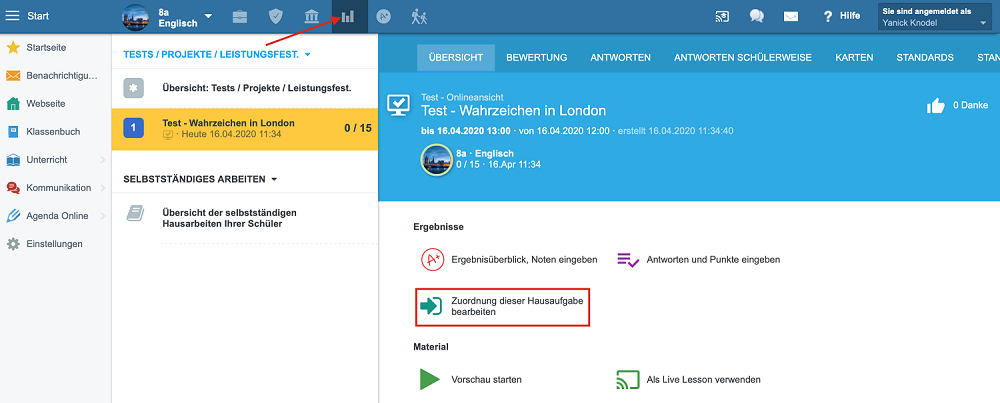
Task: Switch to the Karten tab
Action: pyautogui.click(x=854, y=57)
